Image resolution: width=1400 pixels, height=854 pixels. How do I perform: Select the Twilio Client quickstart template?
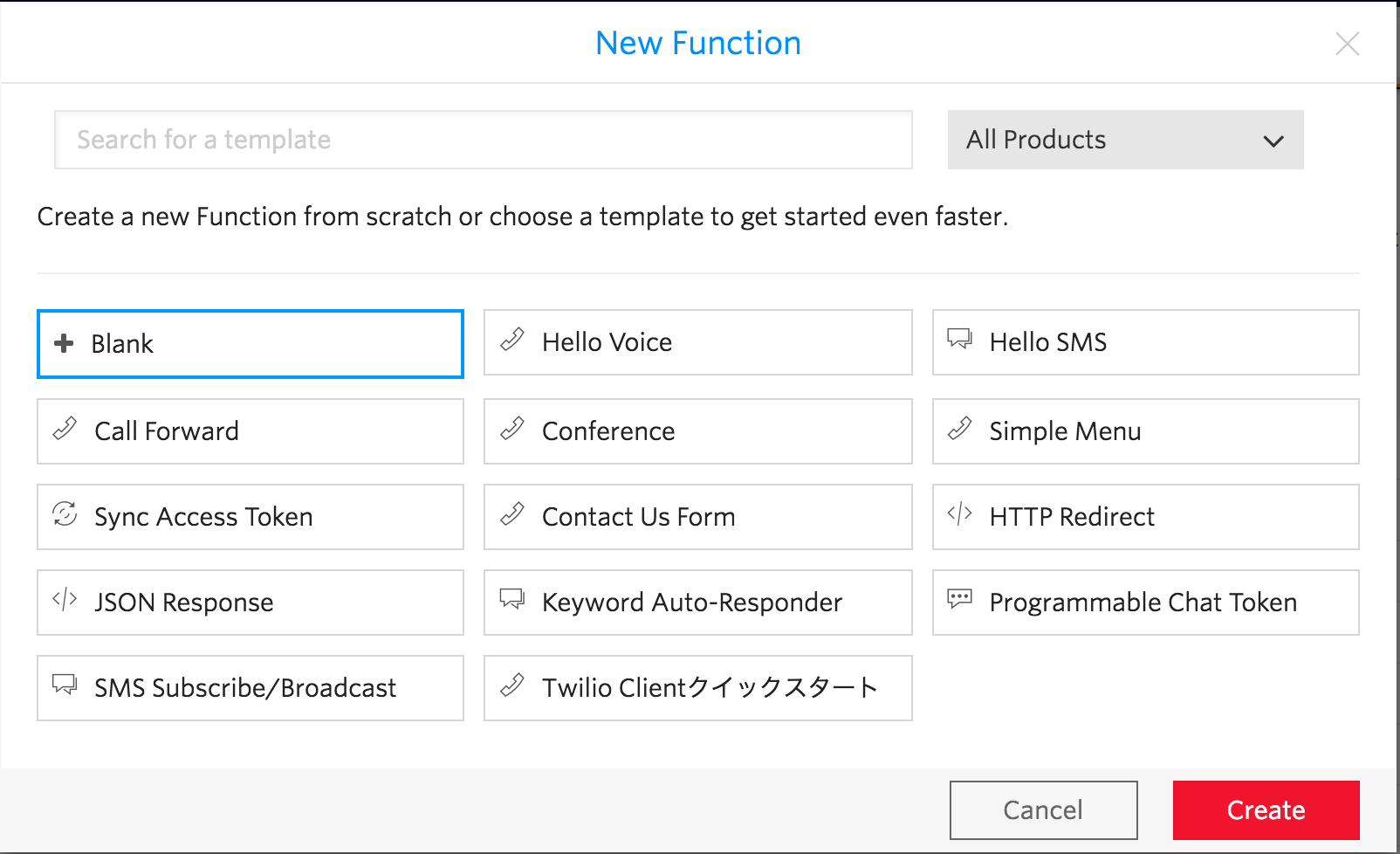coord(697,688)
